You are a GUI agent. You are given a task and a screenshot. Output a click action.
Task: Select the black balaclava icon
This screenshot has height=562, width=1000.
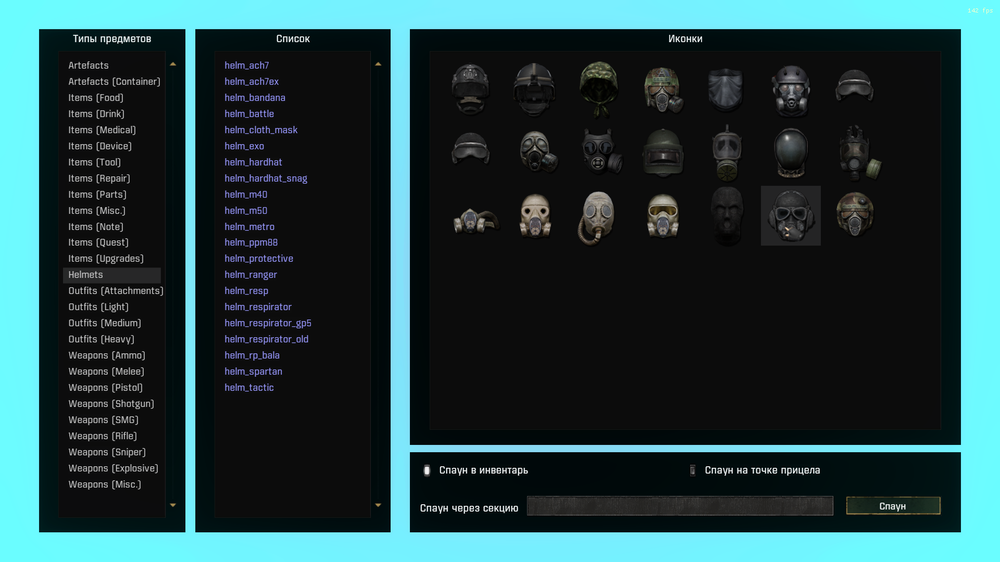[x=726, y=216]
